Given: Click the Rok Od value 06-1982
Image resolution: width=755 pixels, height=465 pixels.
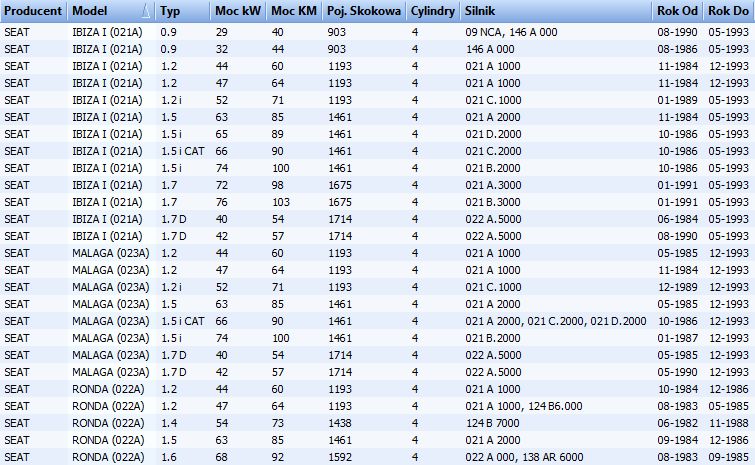Looking at the screenshot, I should (677, 423).
